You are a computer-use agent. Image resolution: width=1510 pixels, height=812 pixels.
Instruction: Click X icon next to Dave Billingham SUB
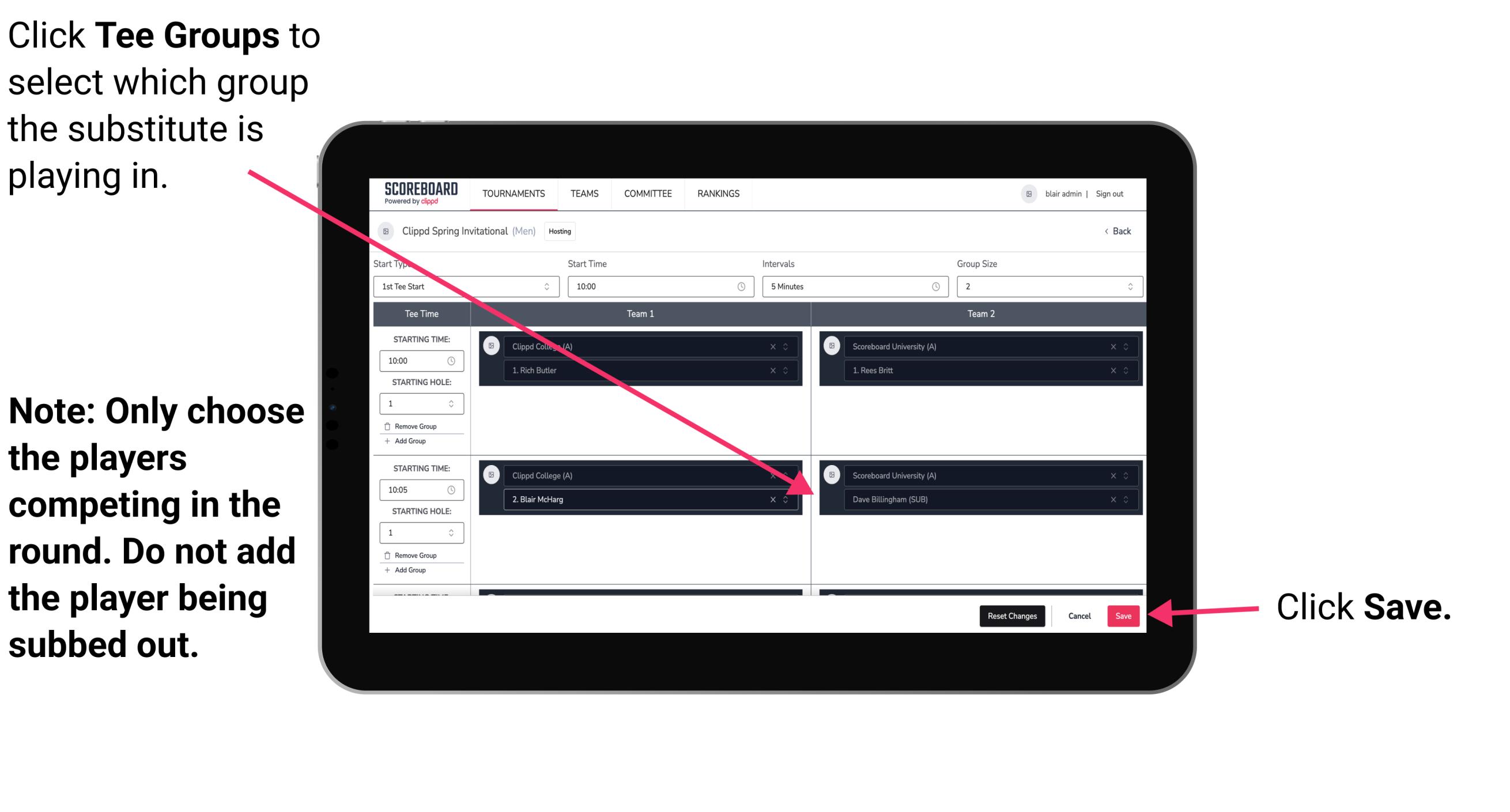tap(1113, 500)
